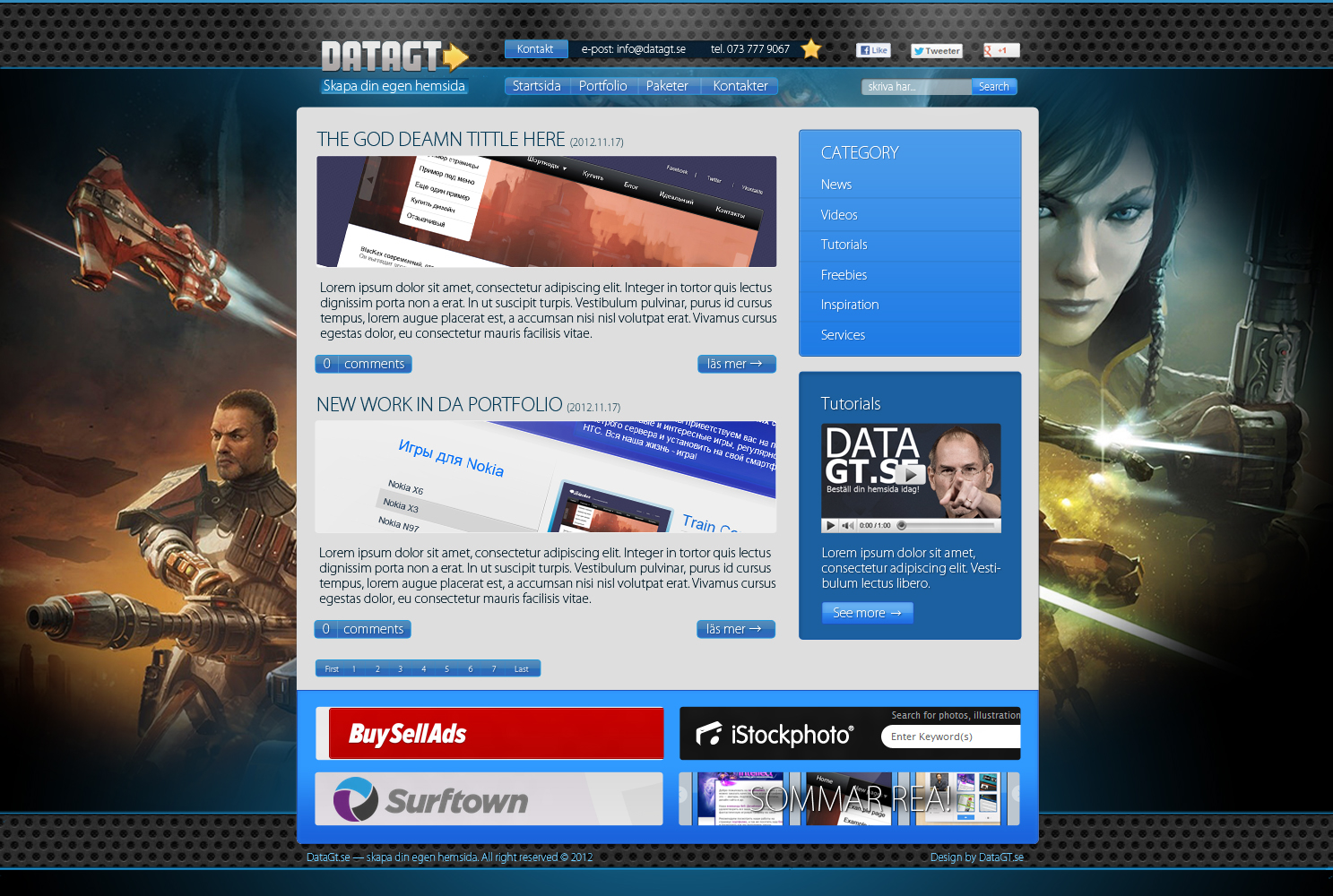The image size is (1333, 896).
Task: Open the 'Skapa din egen hemsida' tagline link
Action: click(394, 86)
